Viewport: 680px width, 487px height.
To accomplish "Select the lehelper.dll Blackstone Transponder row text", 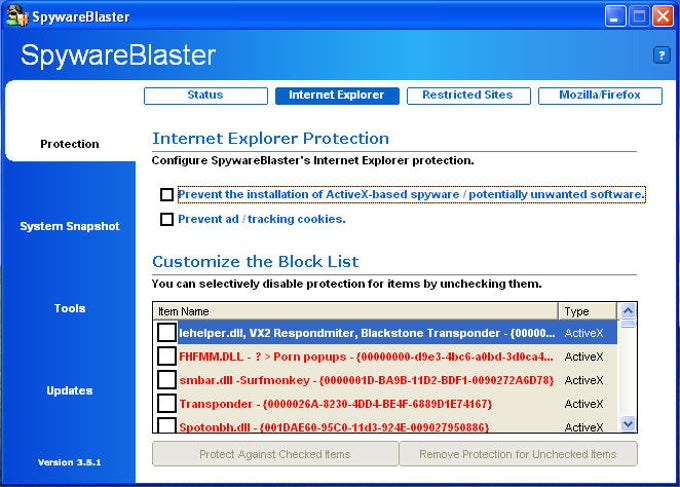I will 367,333.
